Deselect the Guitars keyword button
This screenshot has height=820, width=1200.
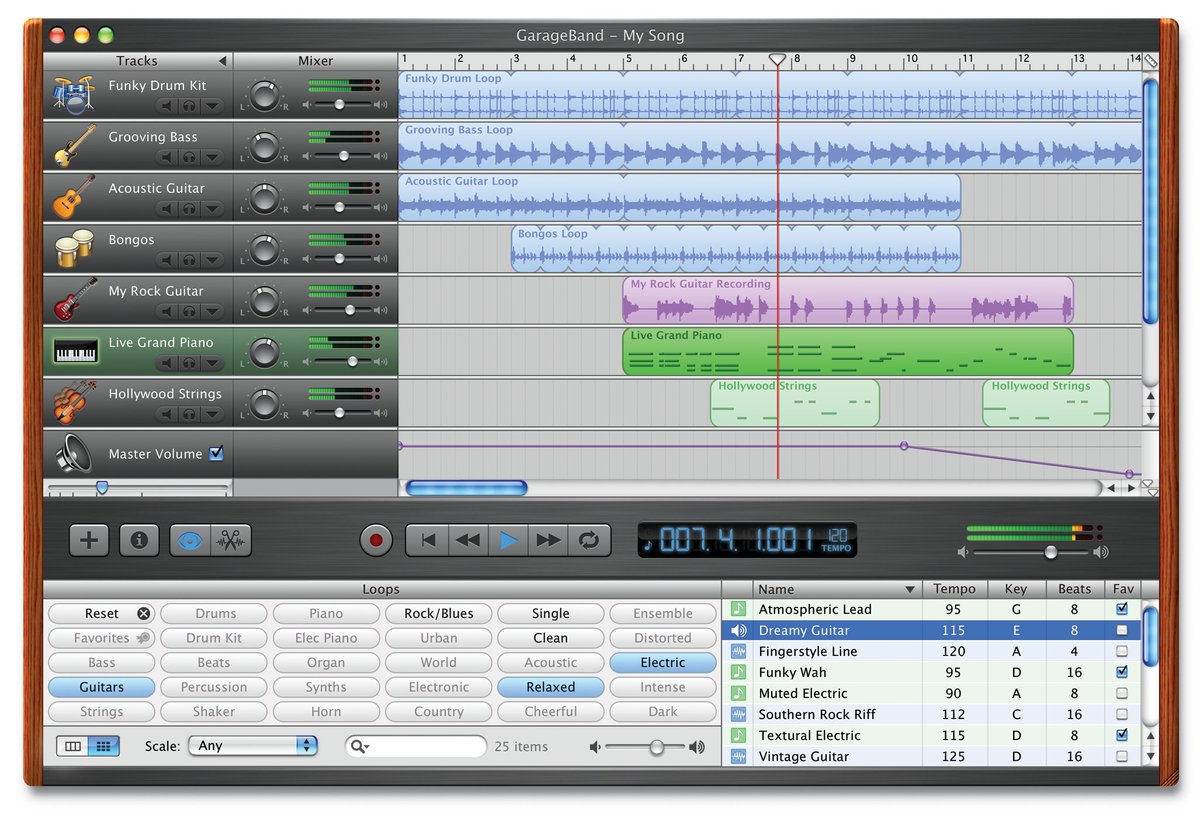[102, 687]
